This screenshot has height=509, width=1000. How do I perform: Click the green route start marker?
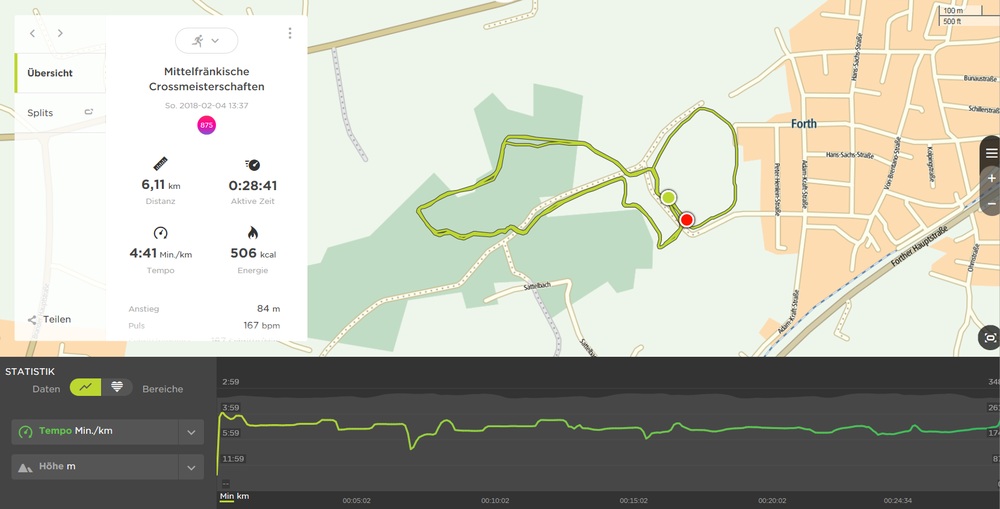coord(668,198)
